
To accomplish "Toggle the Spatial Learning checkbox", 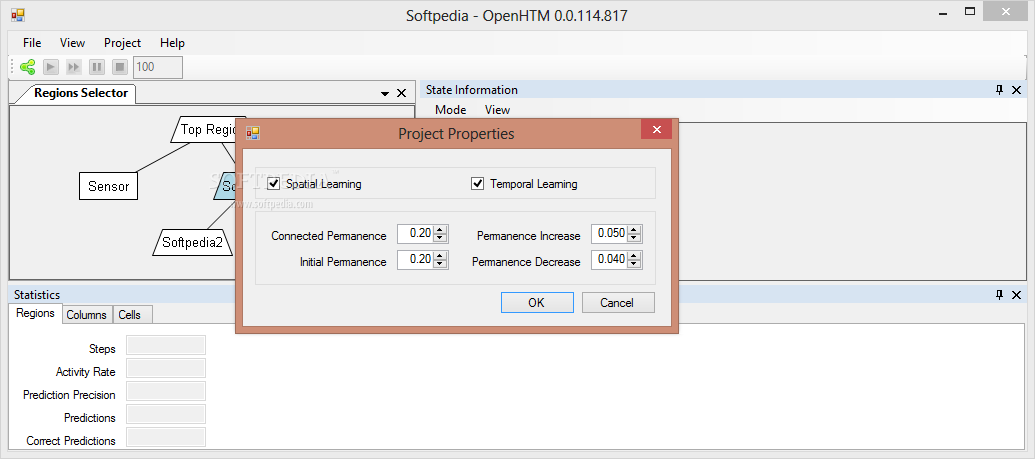I will click(274, 184).
